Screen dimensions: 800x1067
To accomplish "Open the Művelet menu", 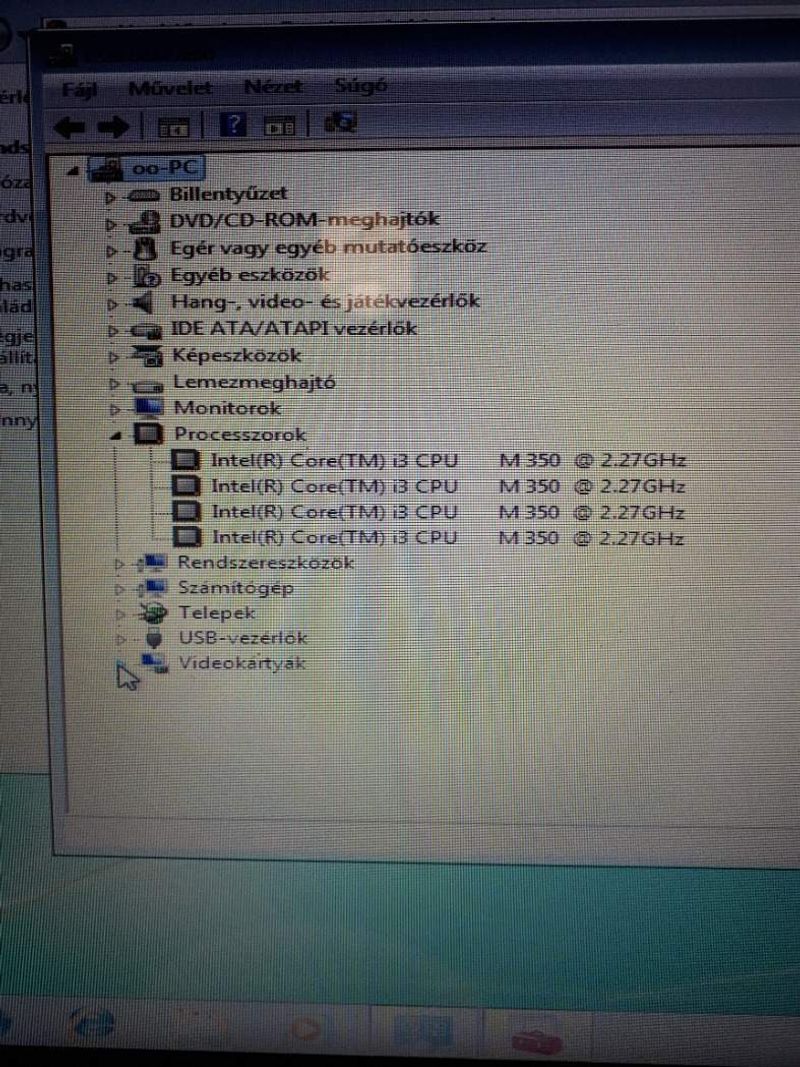I will (x=170, y=88).
